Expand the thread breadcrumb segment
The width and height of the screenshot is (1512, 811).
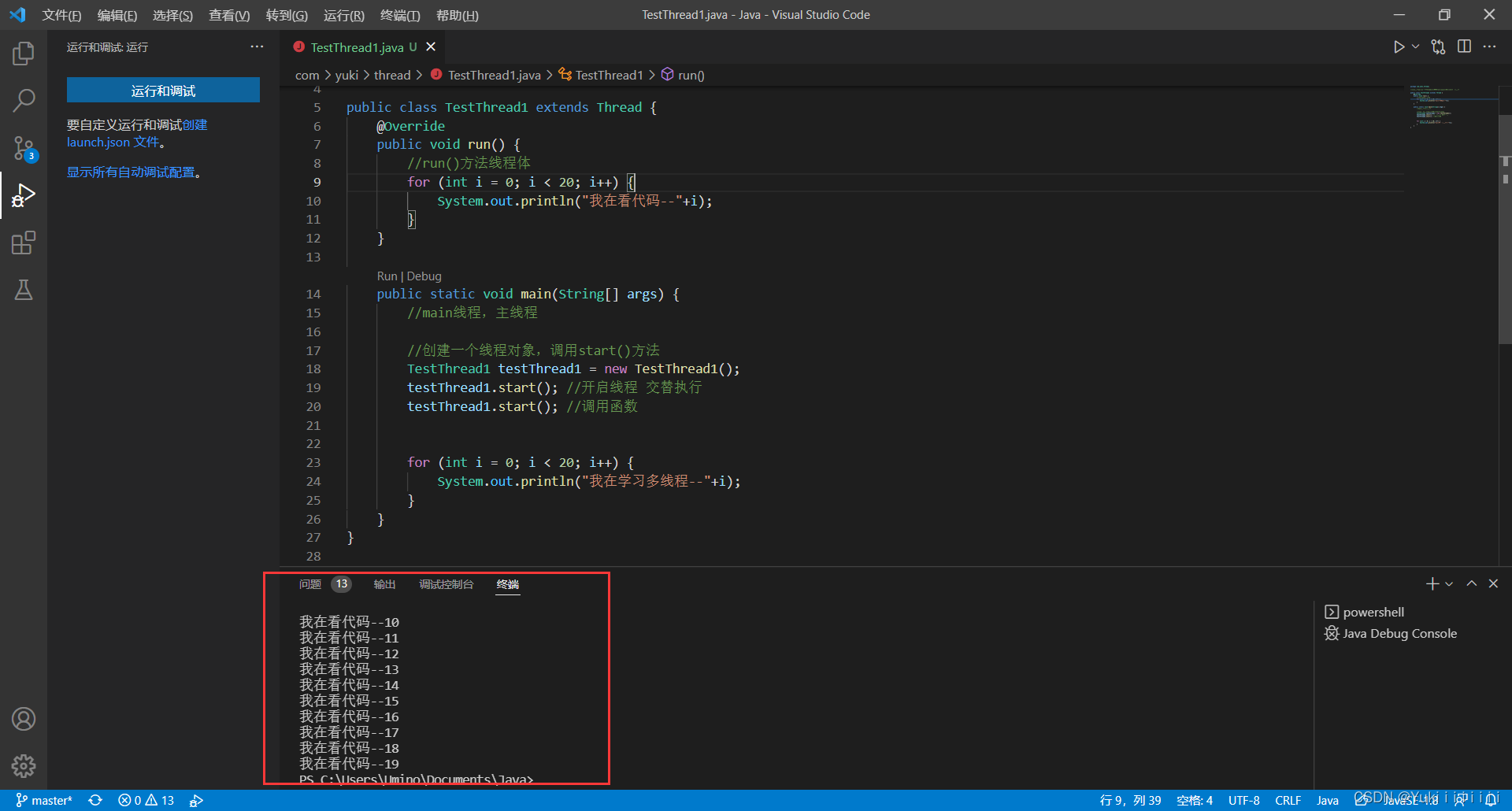392,75
